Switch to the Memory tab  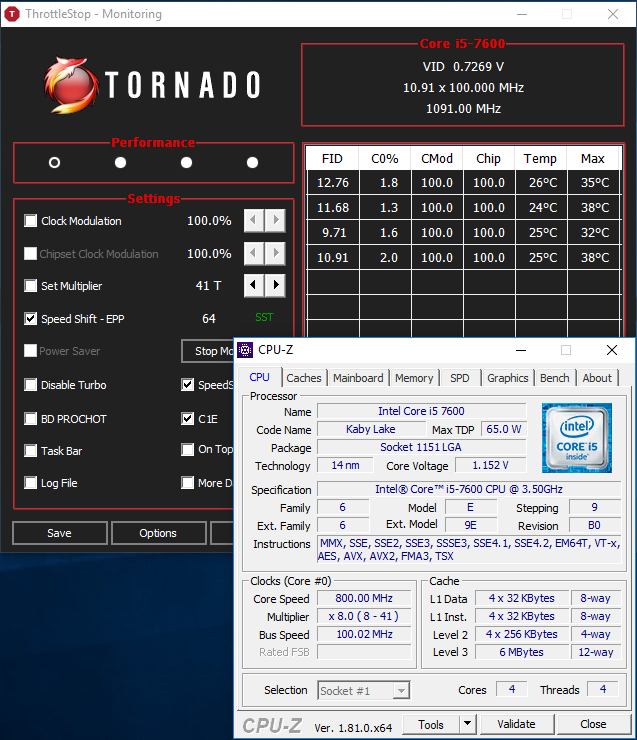click(414, 378)
